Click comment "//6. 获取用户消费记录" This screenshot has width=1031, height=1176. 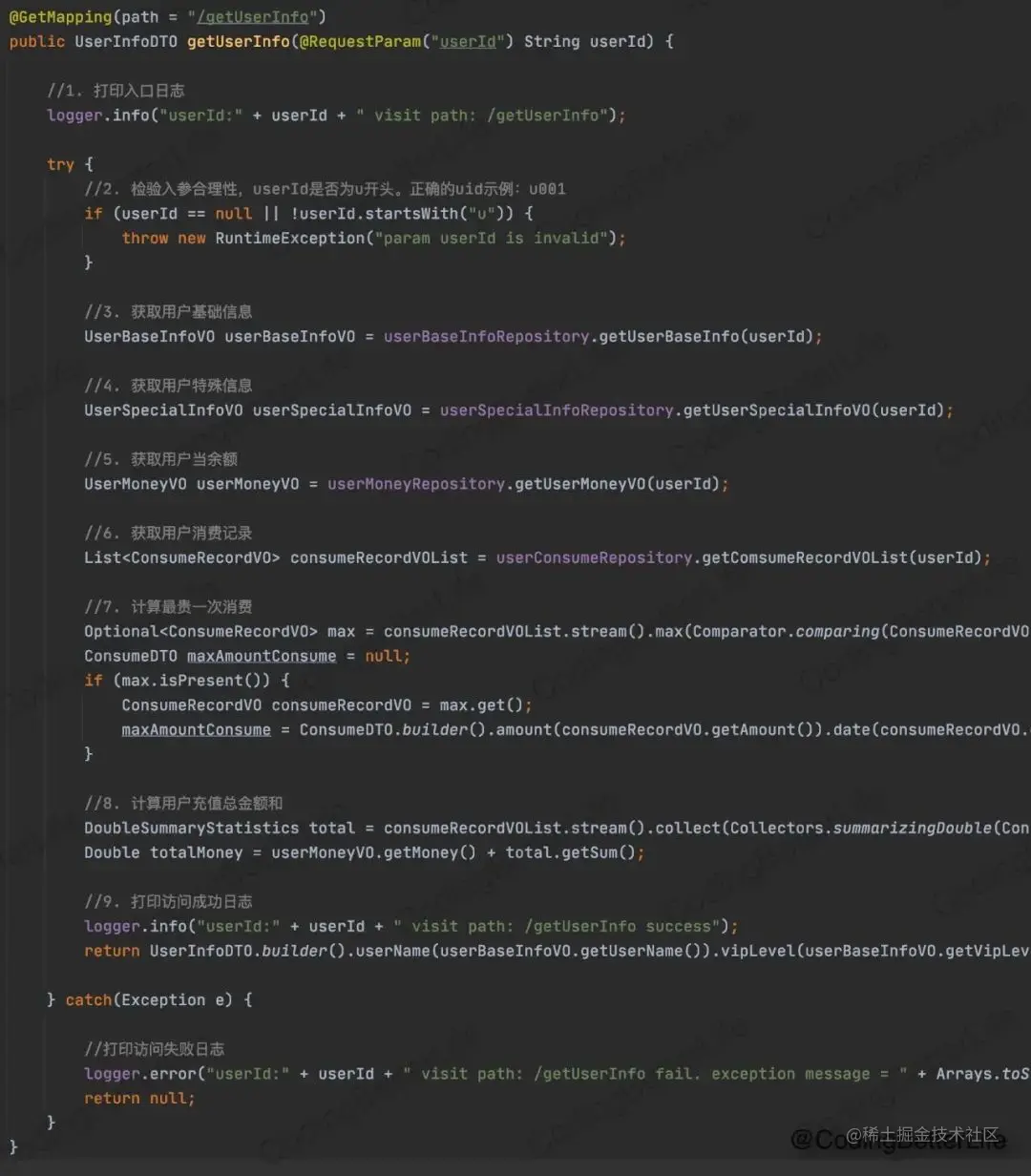point(168,534)
